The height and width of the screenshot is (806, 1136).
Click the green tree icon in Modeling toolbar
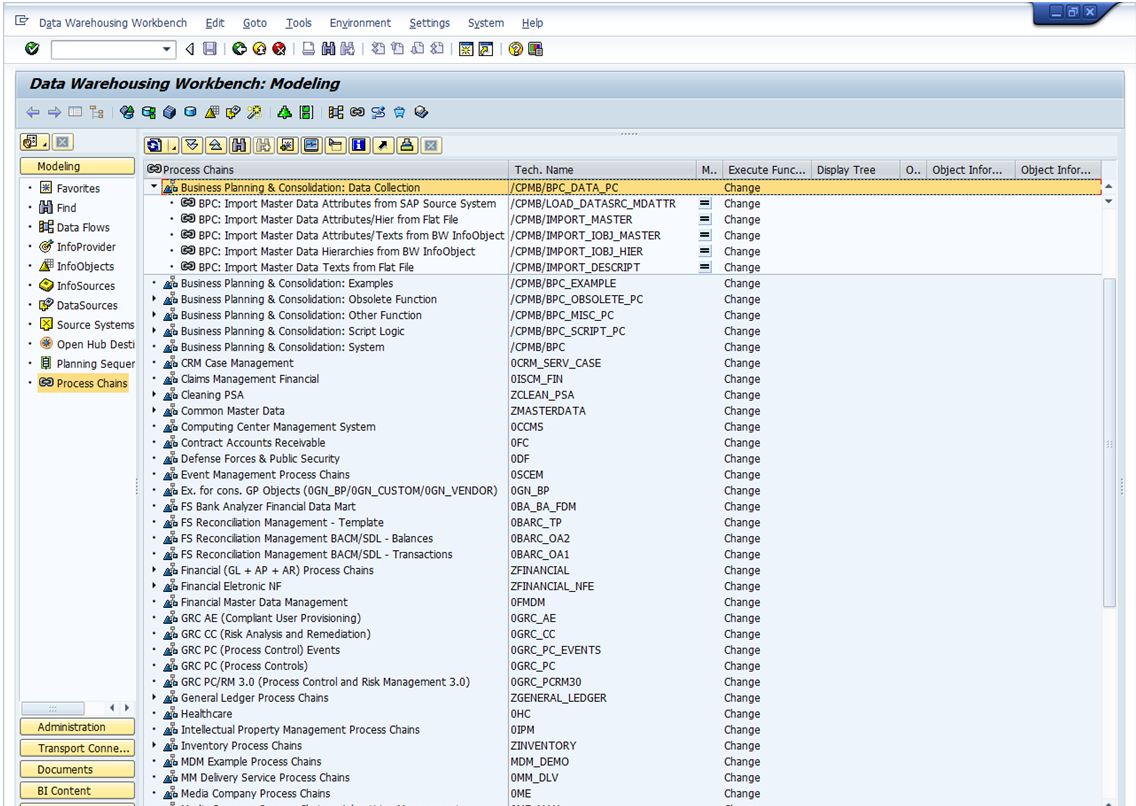(285, 112)
